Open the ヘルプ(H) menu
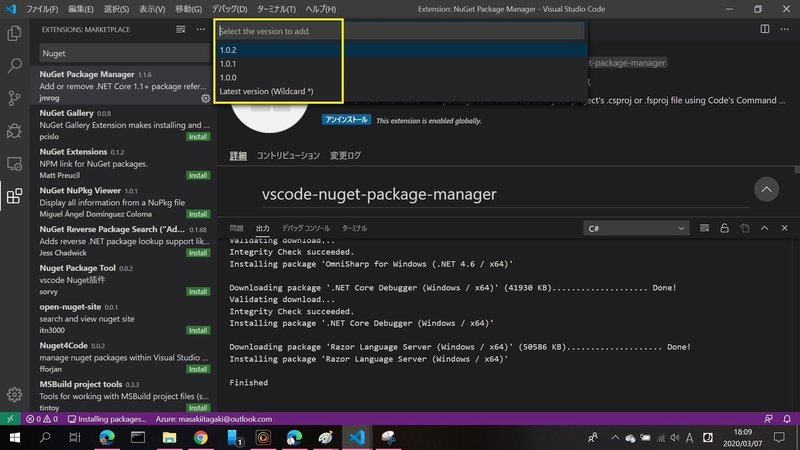The height and width of the screenshot is (450, 800). (x=320, y=9)
